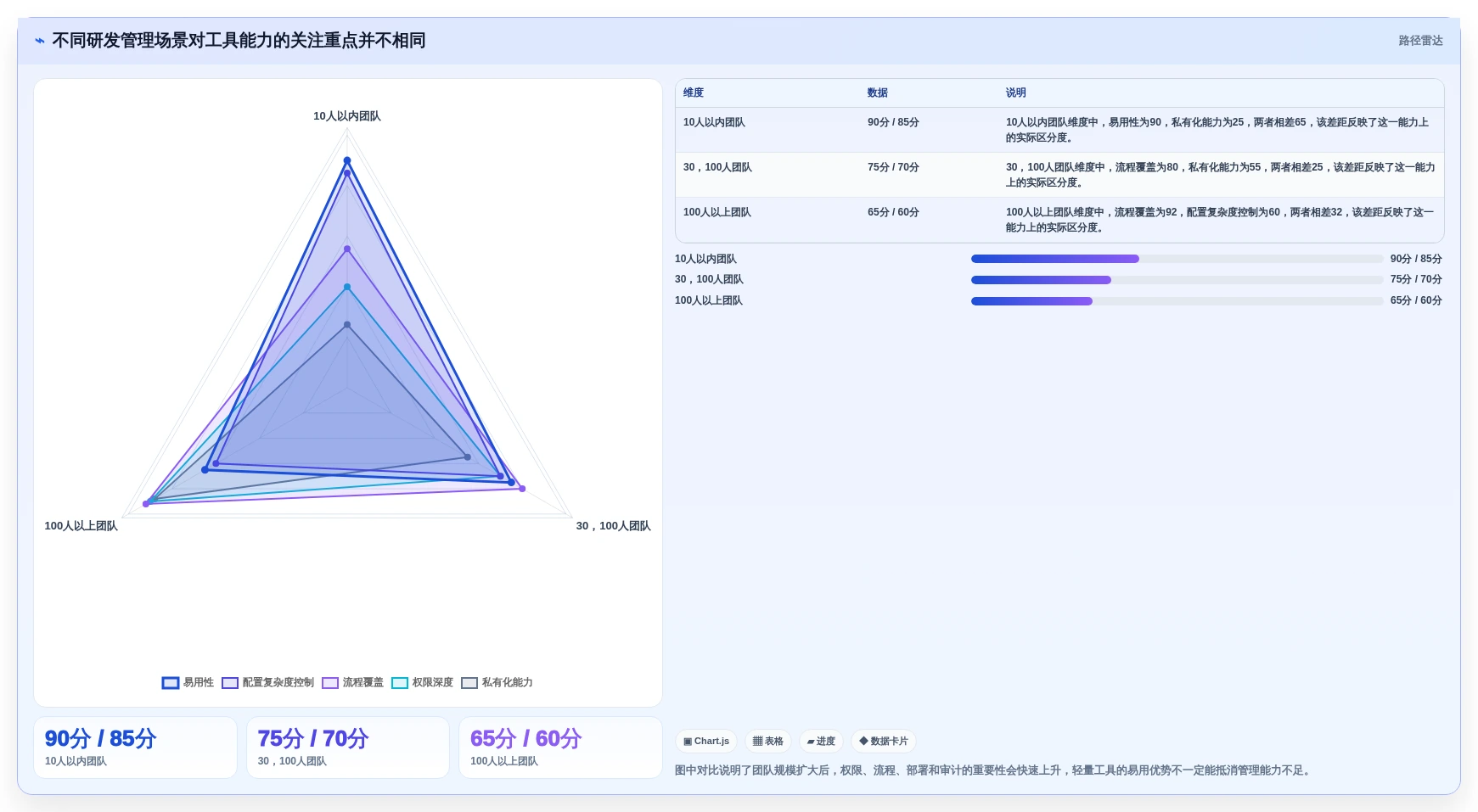Viewport: 1478px width, 812px height.
Task: Toggle the 易用性 legend series
Action: tap(188, 682)
